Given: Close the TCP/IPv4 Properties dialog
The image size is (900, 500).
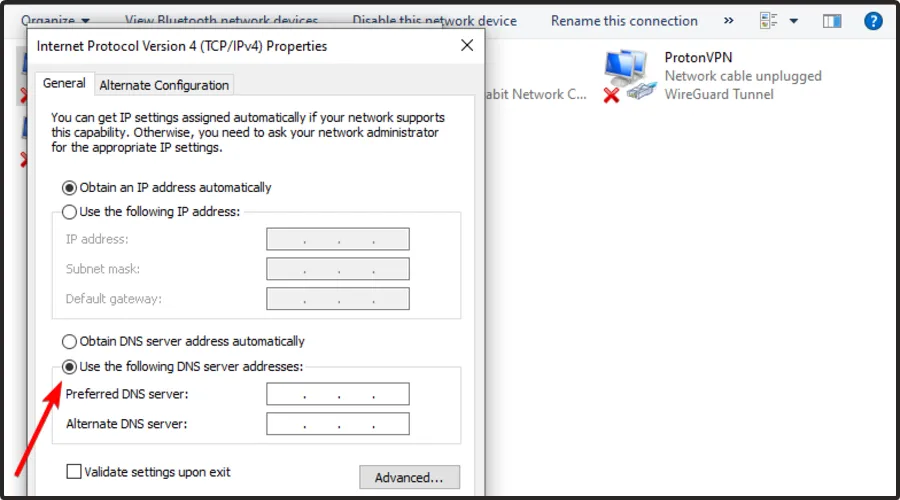Looking at the screenshot, I should [466, 45].
